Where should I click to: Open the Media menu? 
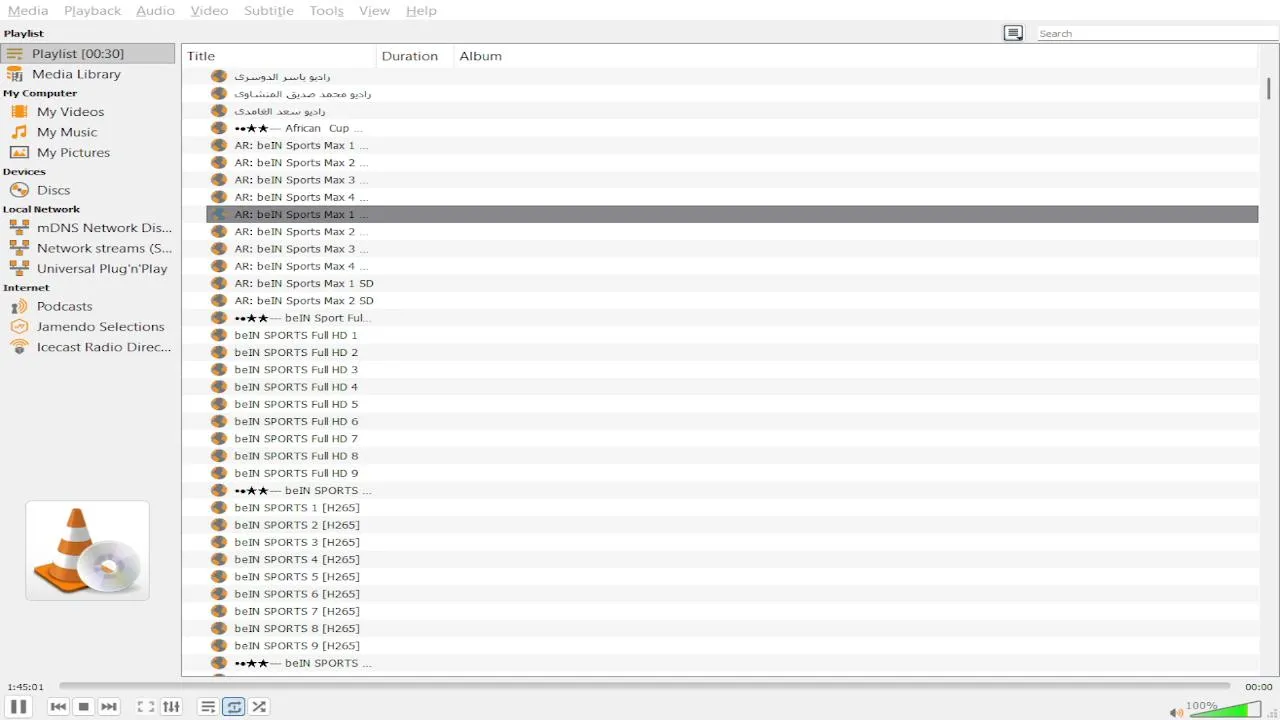(27, 10)
